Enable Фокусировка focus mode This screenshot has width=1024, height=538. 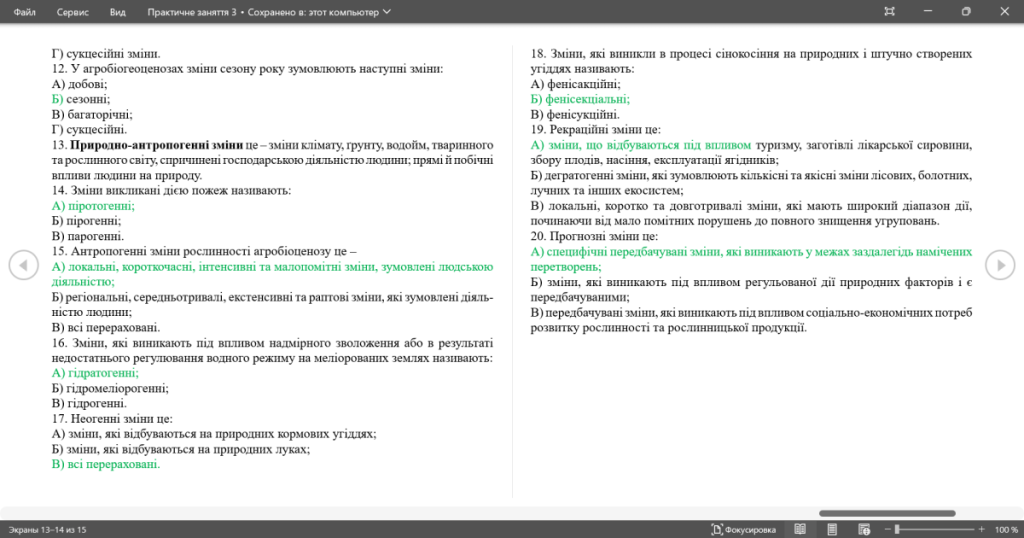[x=743, y=530]
